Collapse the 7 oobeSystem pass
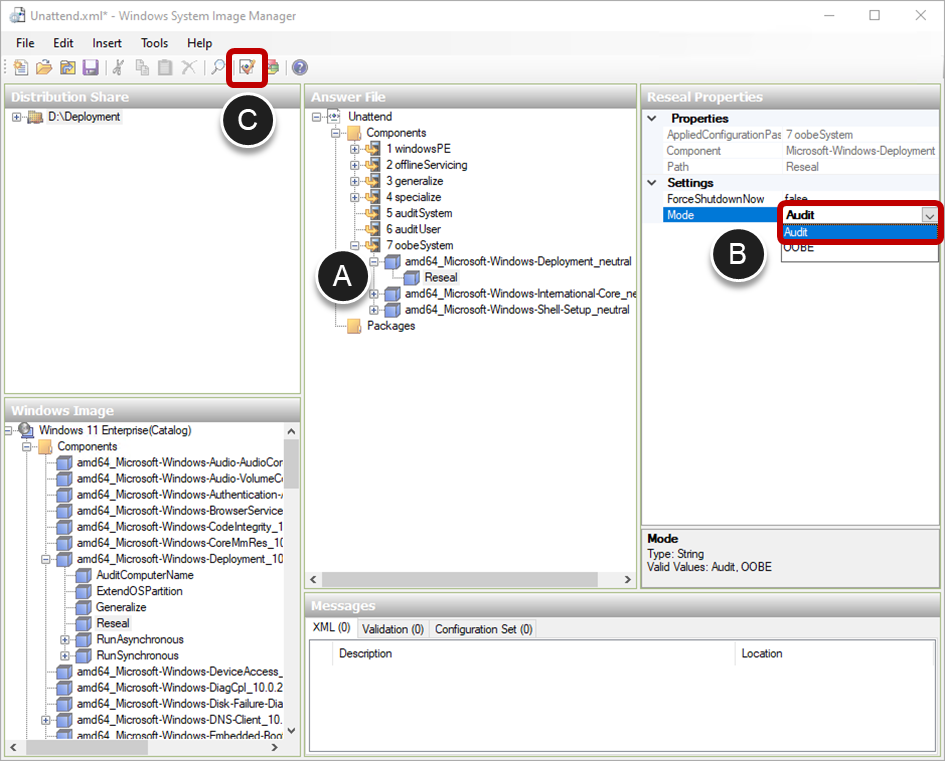 [x=355, y=245]
